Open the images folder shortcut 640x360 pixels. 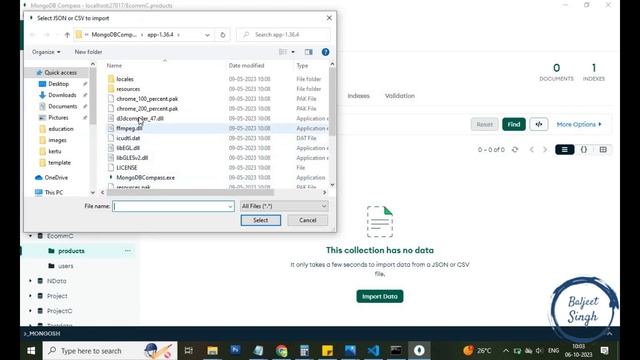(x=57, y=140)
